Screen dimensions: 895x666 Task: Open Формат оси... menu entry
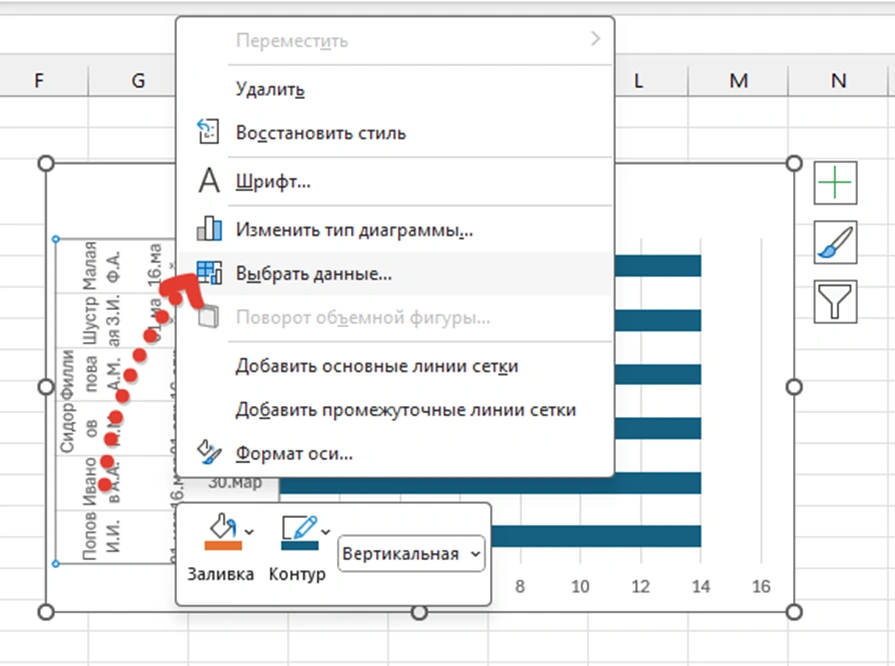coord(395,454)
